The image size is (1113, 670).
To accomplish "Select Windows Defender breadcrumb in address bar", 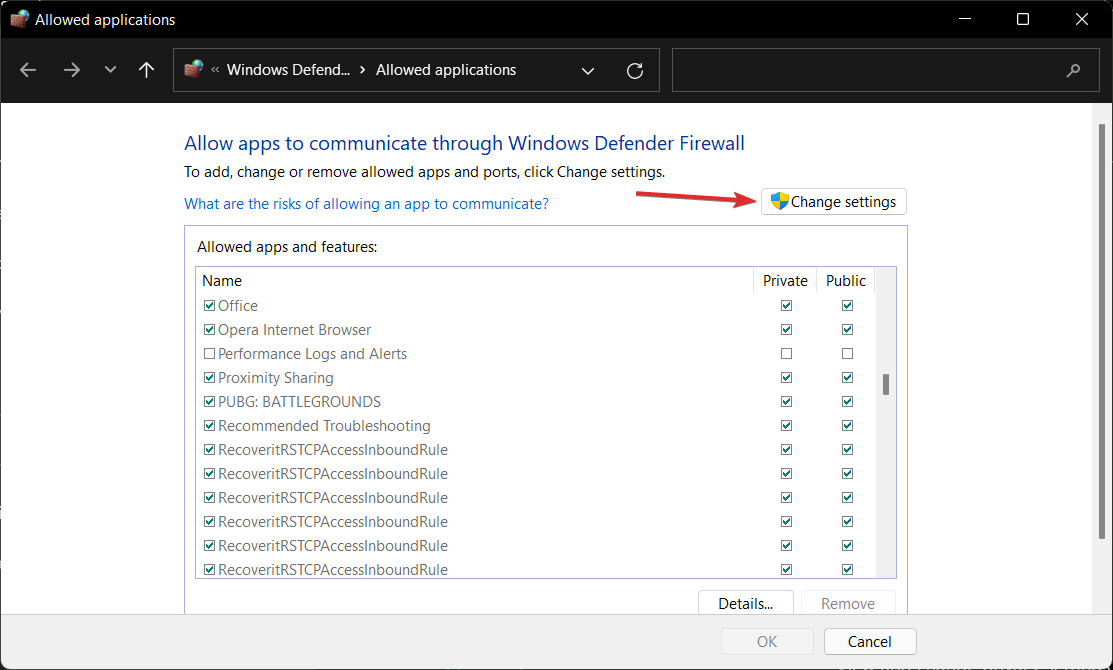I will pyautogui.click(x=288, y=70).
